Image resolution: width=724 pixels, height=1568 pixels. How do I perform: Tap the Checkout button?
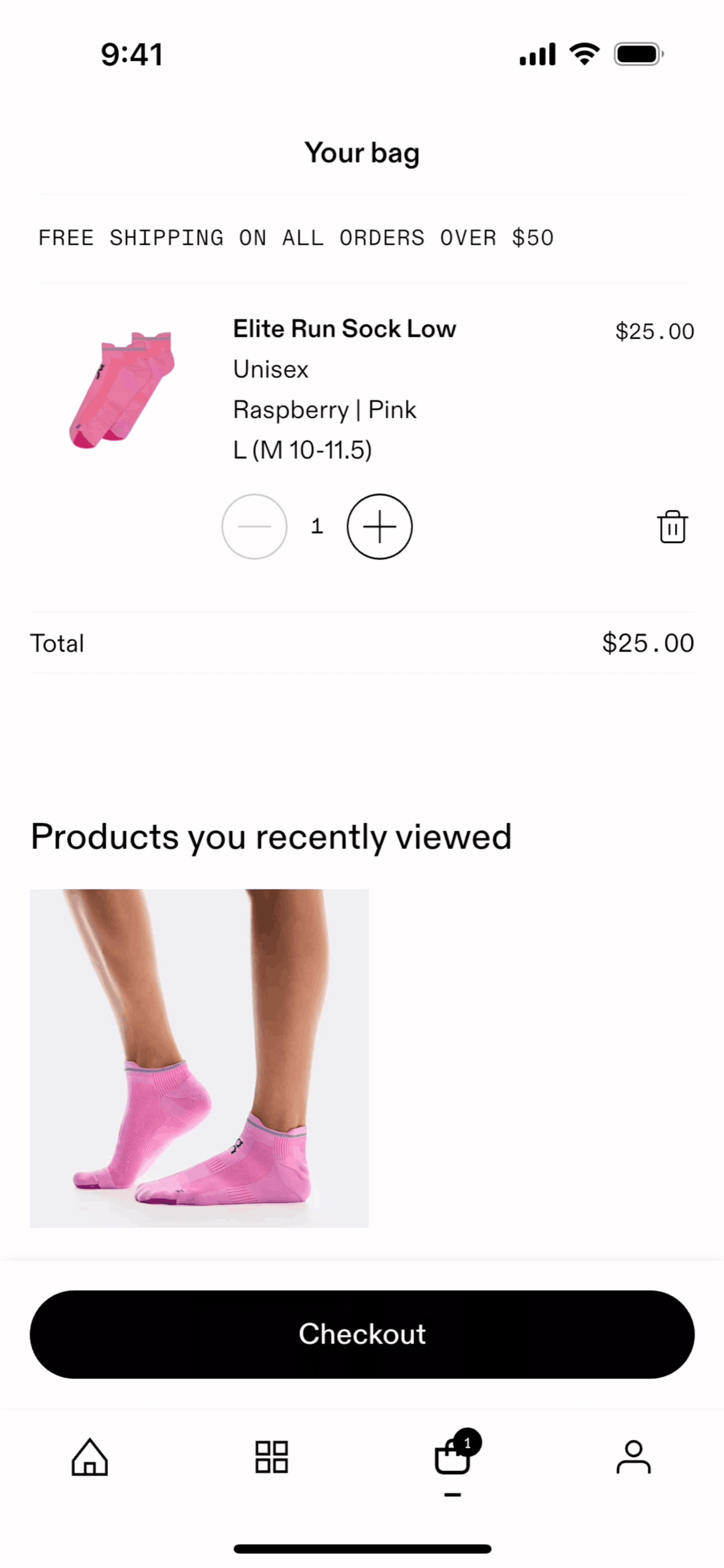click(x=362, y=1334)
